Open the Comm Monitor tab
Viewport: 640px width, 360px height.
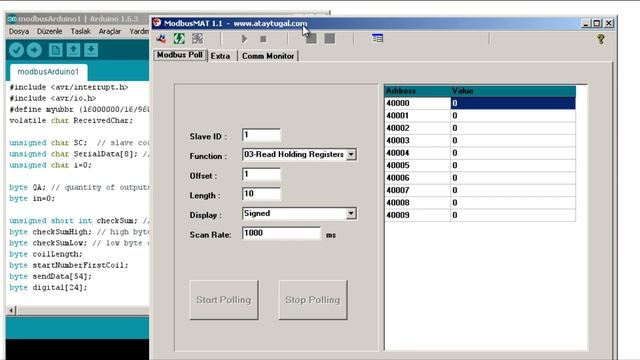coord(268,56)
